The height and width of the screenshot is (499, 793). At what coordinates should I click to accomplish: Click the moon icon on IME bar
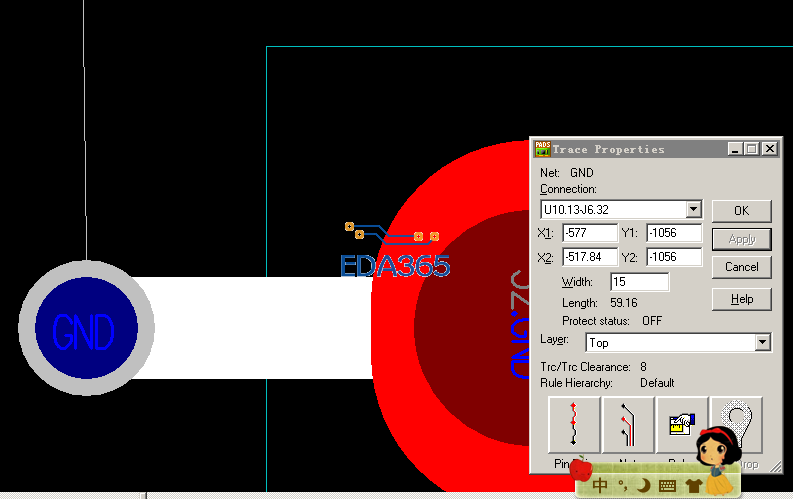tap(643, 485)
